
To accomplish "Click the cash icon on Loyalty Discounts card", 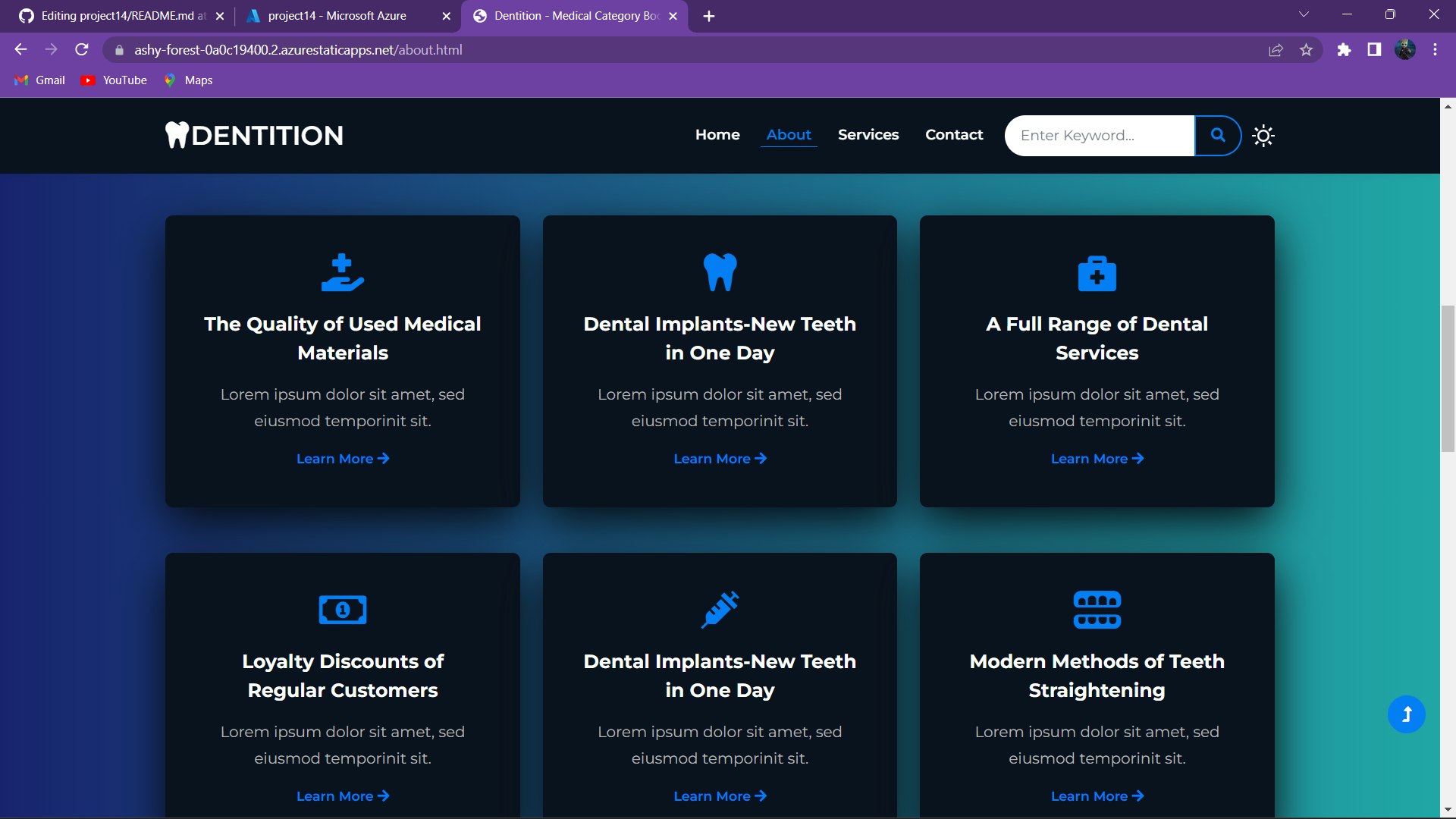I will [x=342, y=609].
